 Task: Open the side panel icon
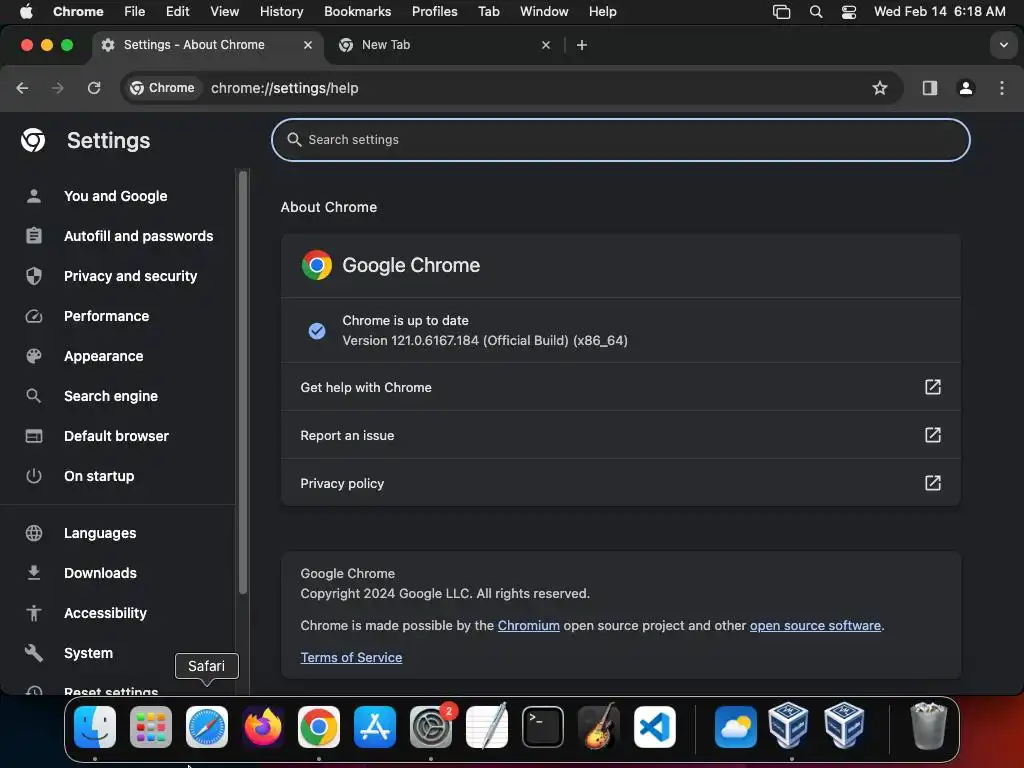[929, 88]
